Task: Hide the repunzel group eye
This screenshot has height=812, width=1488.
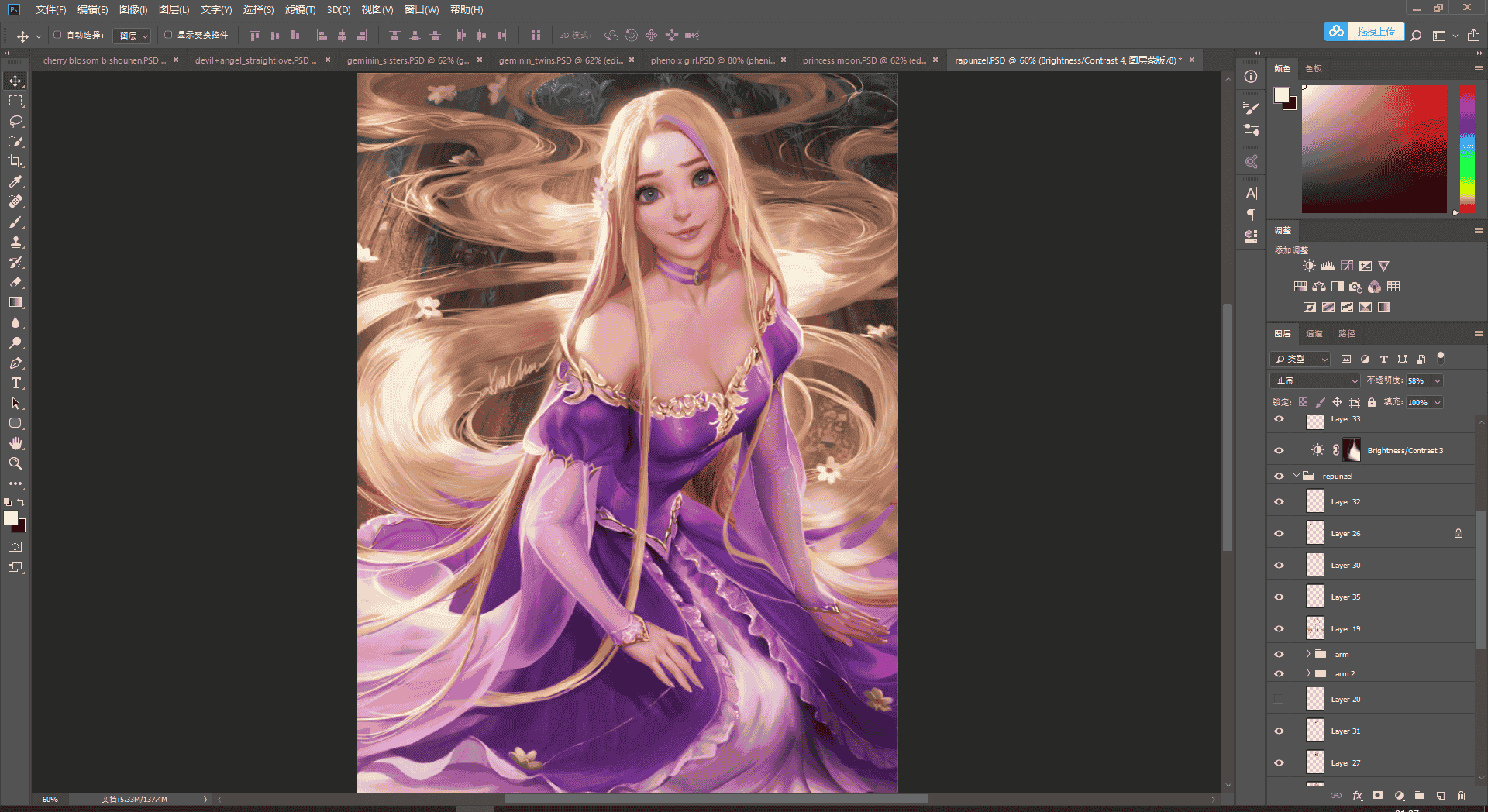Action: coord(1279,476)
